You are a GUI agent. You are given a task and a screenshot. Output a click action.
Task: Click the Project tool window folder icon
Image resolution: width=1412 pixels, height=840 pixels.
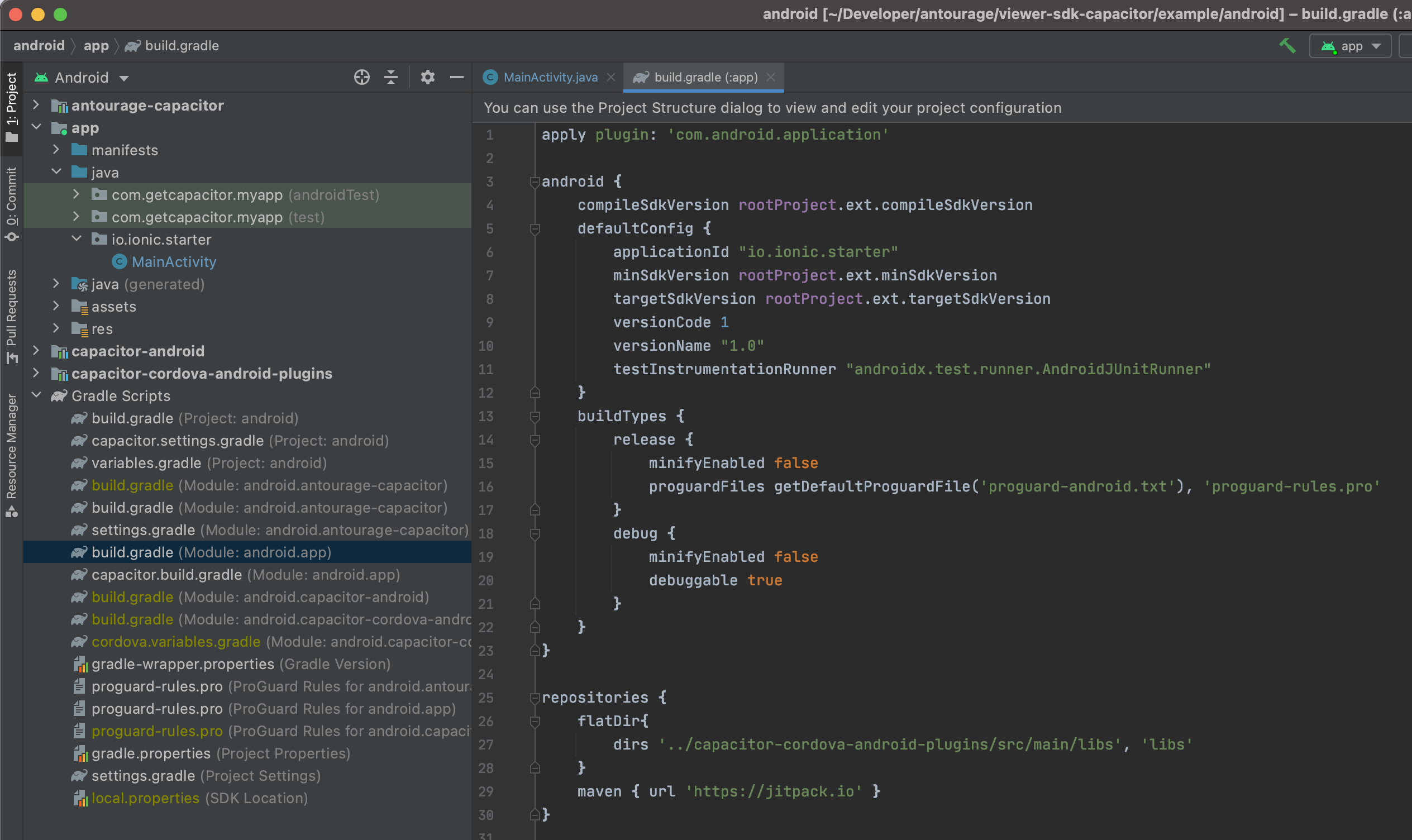tap(11, 136)
